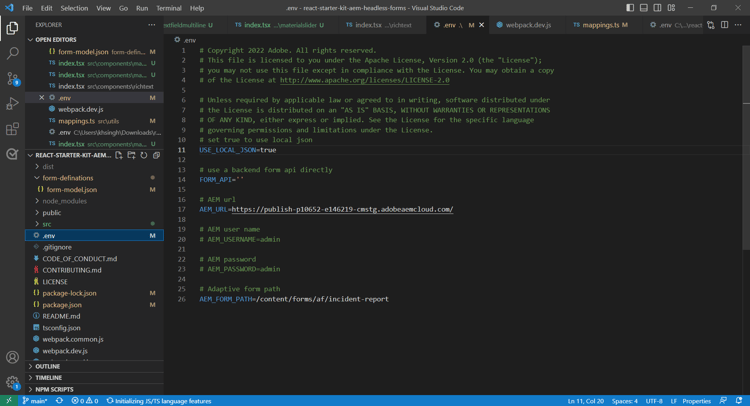Open the Explorer view in activity bar
Screen dimensions: 750x406
tap(12, 28)
